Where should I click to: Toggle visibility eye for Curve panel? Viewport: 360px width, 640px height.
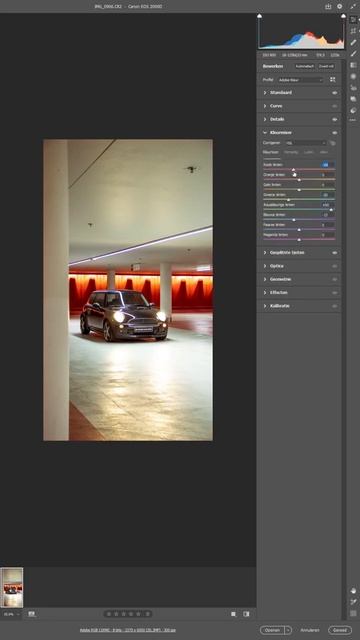pyautogui.click(x=335, y=106)
